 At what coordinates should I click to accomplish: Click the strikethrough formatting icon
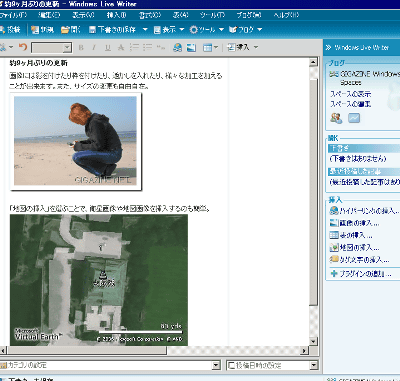(121, 48)
